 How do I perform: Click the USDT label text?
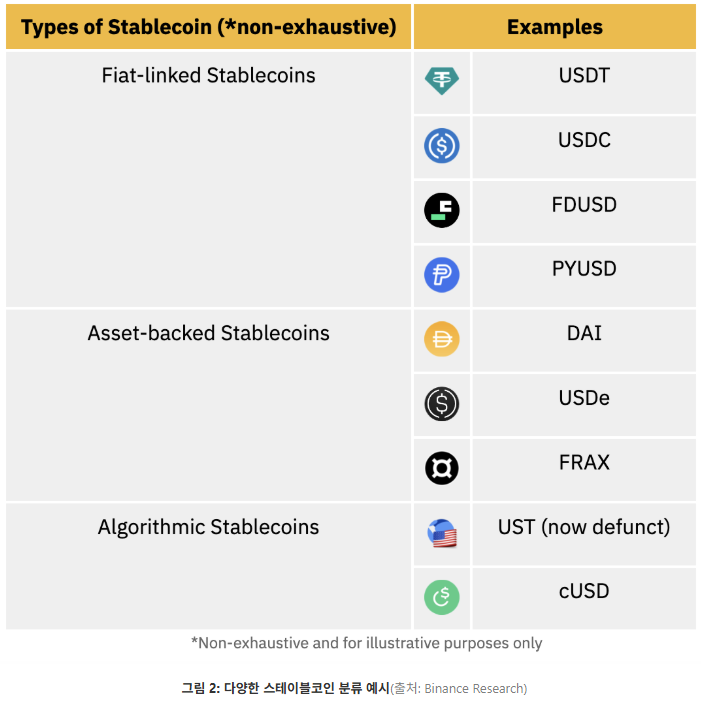point(584,75)
